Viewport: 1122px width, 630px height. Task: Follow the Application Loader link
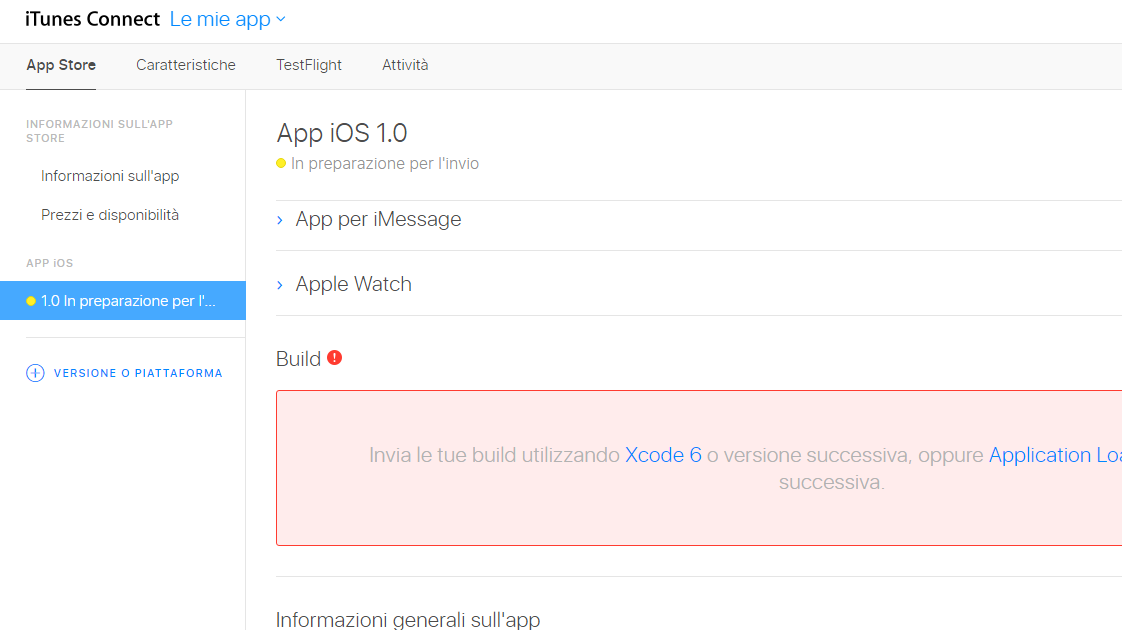(x=1054, y=455)
